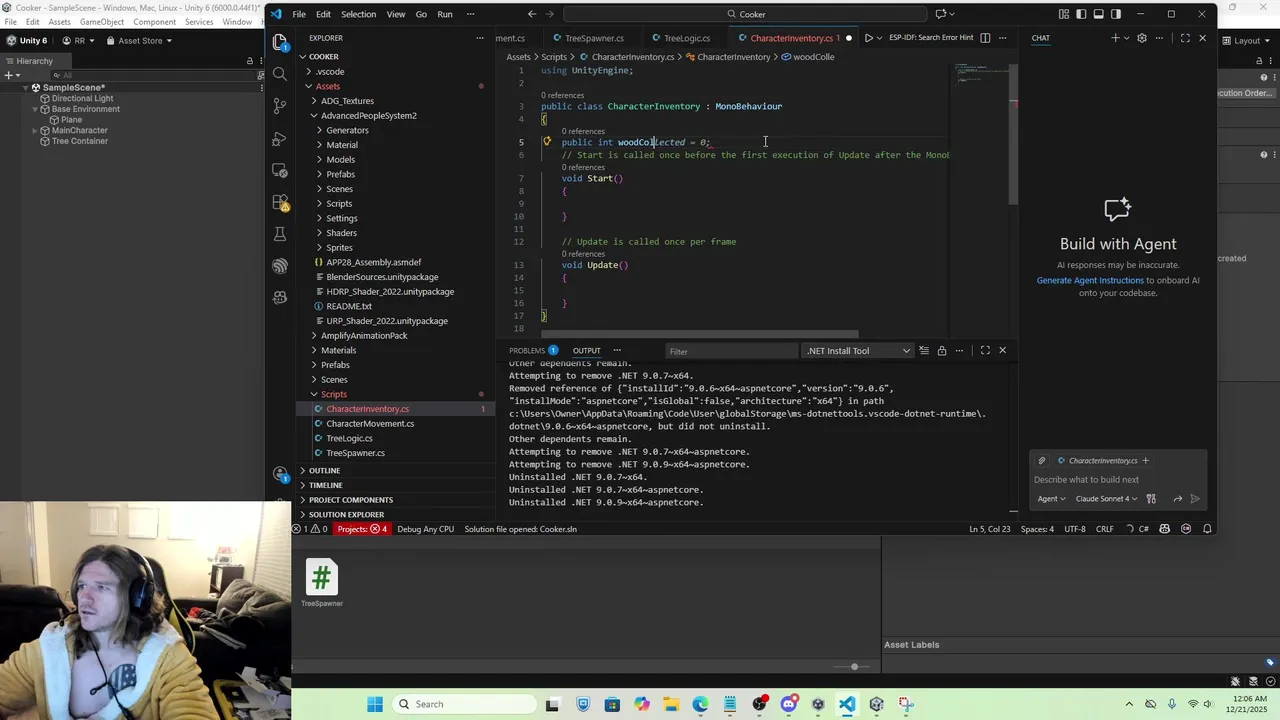Configure chat tools icon
1280x720 pixels.
[1151, 499]
